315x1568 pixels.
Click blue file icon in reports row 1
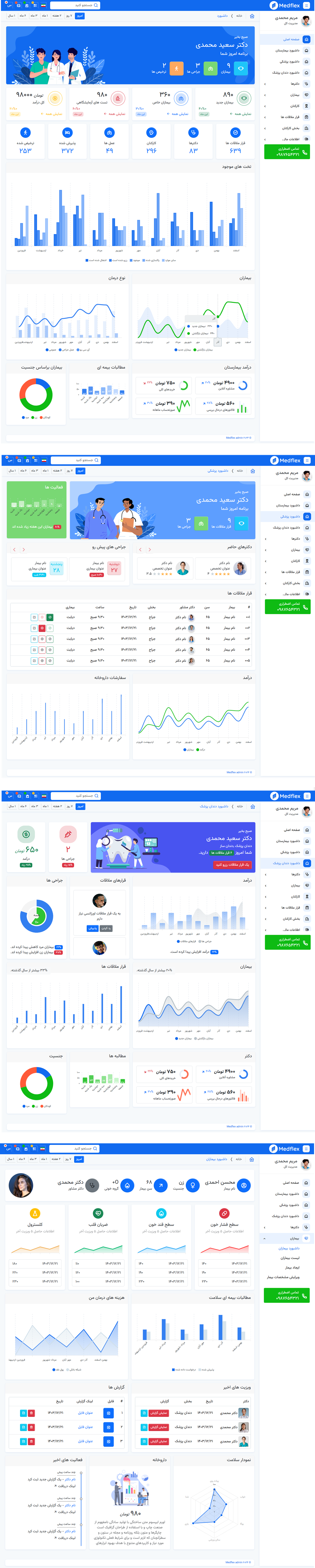click(x=109, y=1413)
